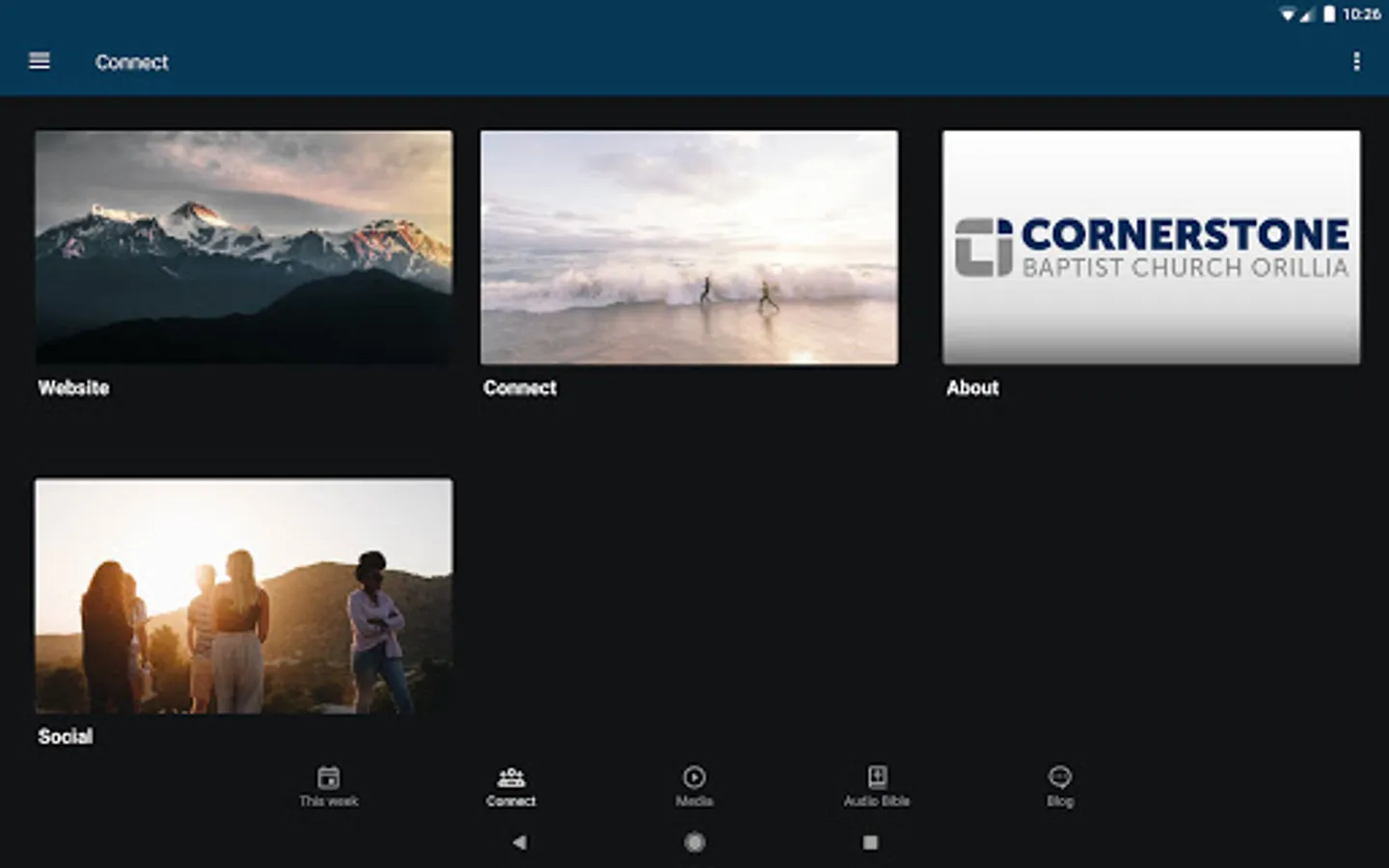Open the Connect beach waves thumbnail

pos(689,248)
